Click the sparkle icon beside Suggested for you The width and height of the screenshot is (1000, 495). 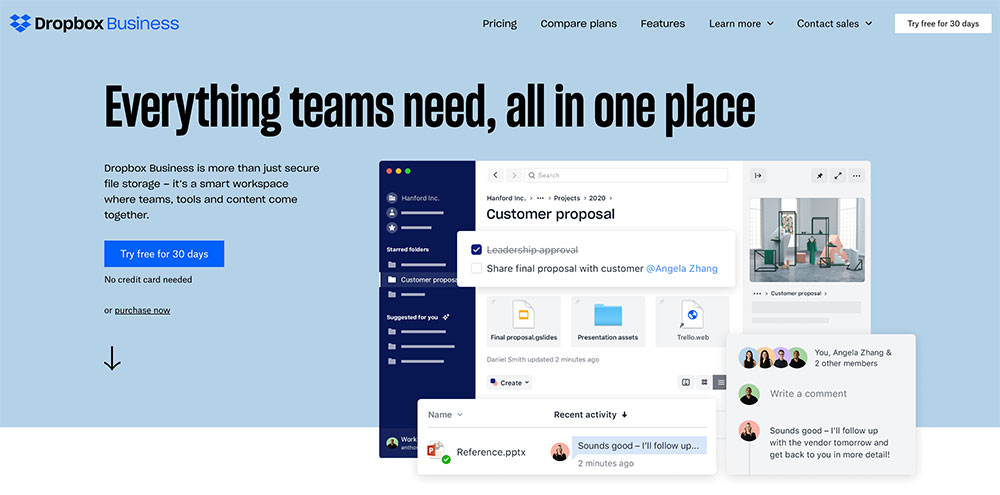446,316
